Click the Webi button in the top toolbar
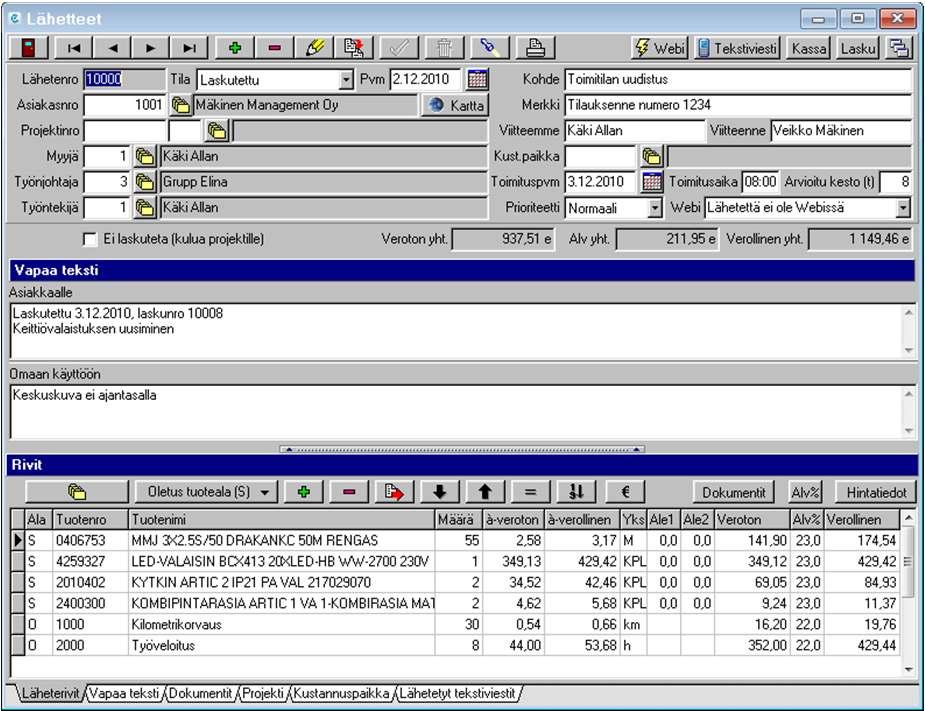The height and width of the screenshot is (711, 925). (x=660, y=48)
